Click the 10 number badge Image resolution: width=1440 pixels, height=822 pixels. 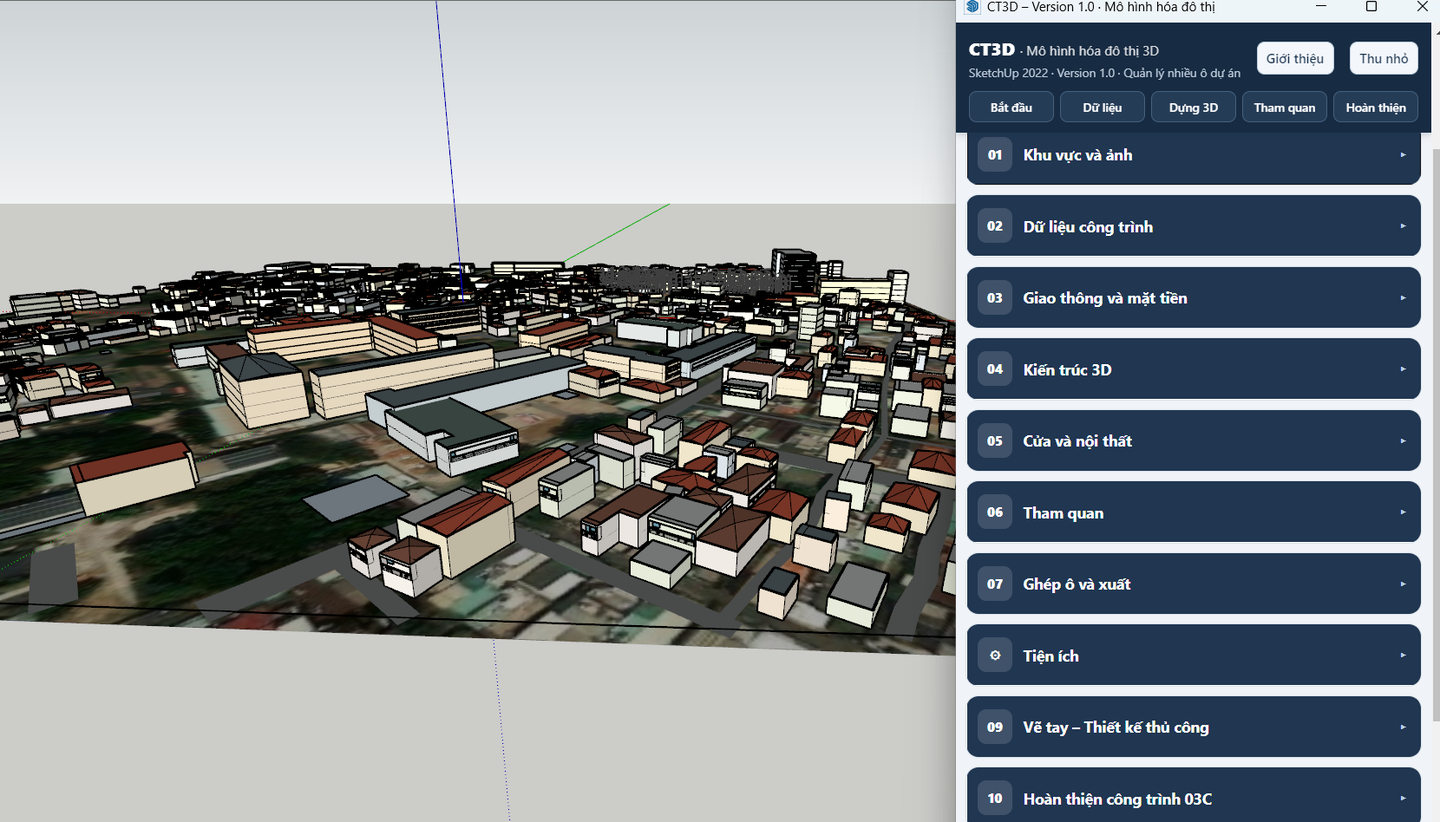[x=995, y=799]
